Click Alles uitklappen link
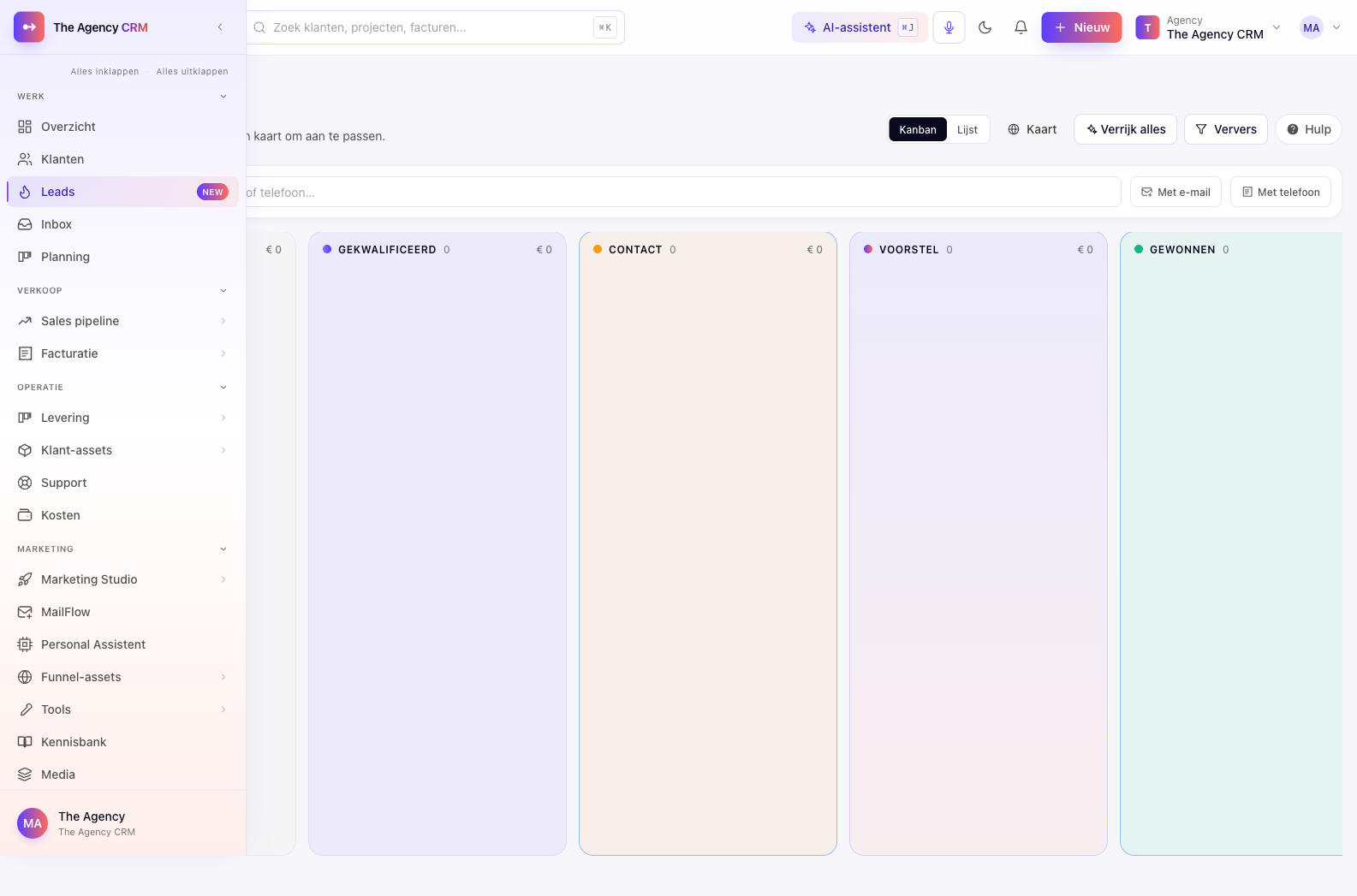 pyautogui.click(x=193, y=72)
